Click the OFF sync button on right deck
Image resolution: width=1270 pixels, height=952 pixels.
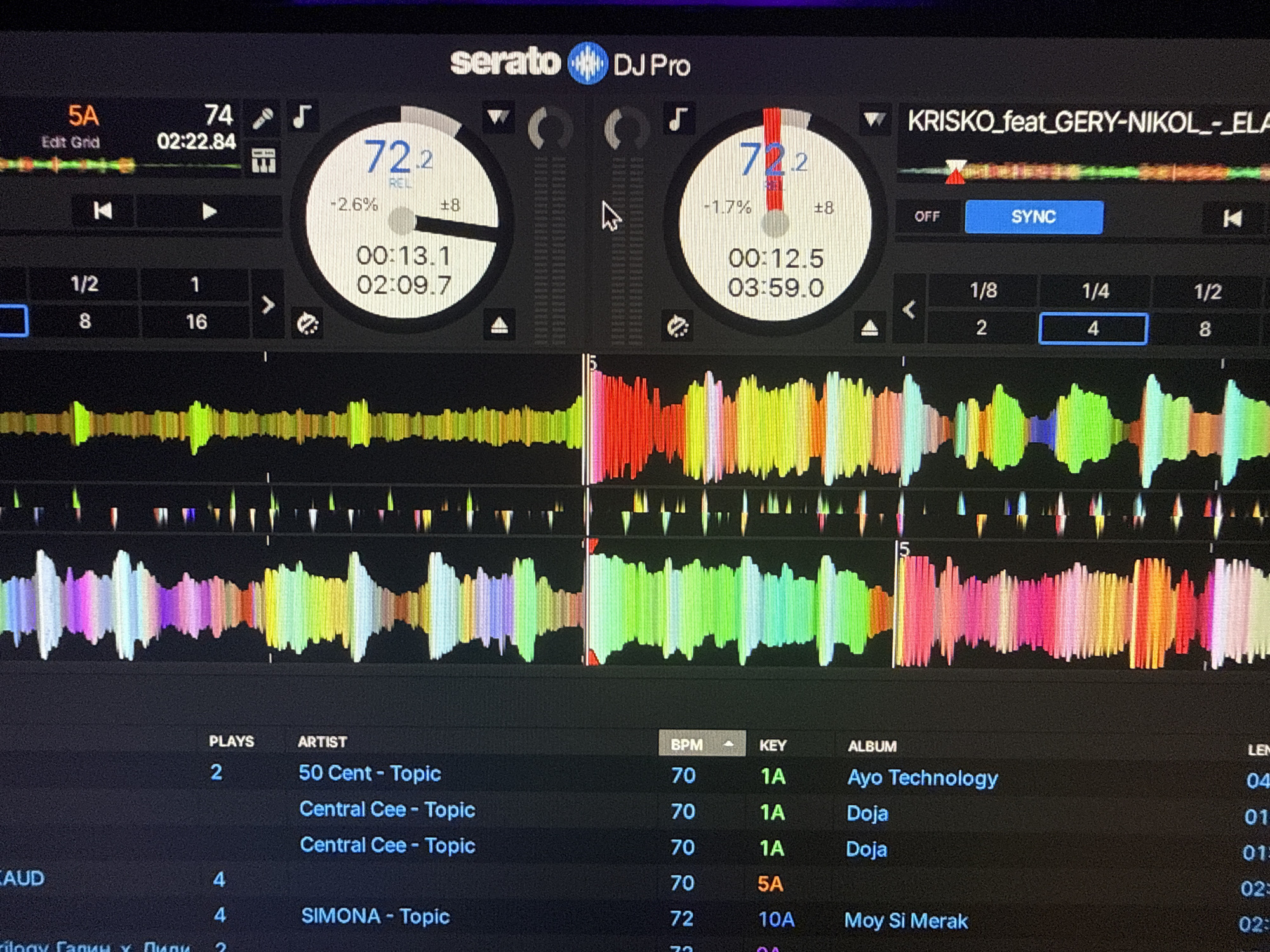(927, 216)
